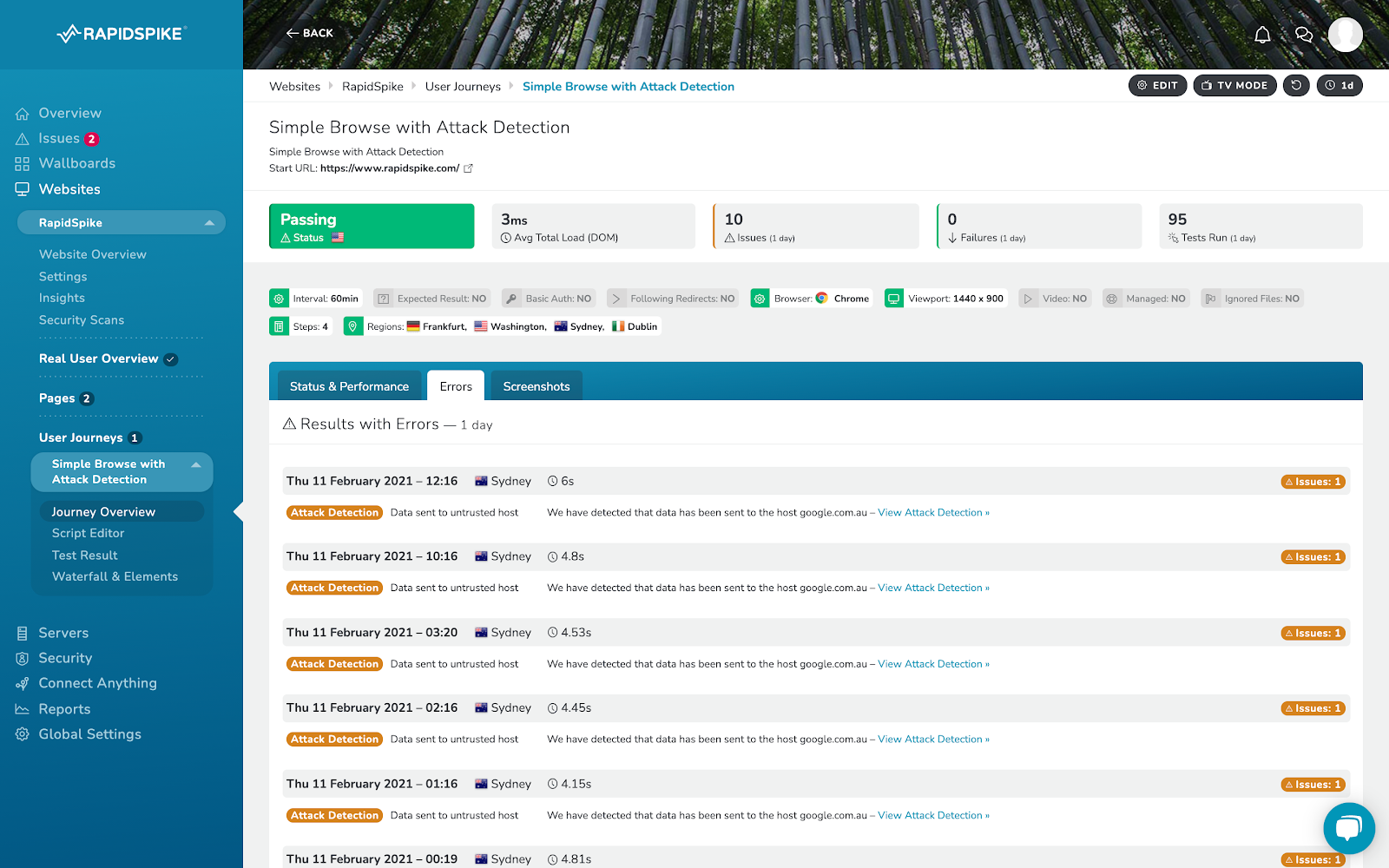Collapse the RapidSpike website dropdown
The width and height of the screenshot is (1389, 868).
tap(209, 223)
